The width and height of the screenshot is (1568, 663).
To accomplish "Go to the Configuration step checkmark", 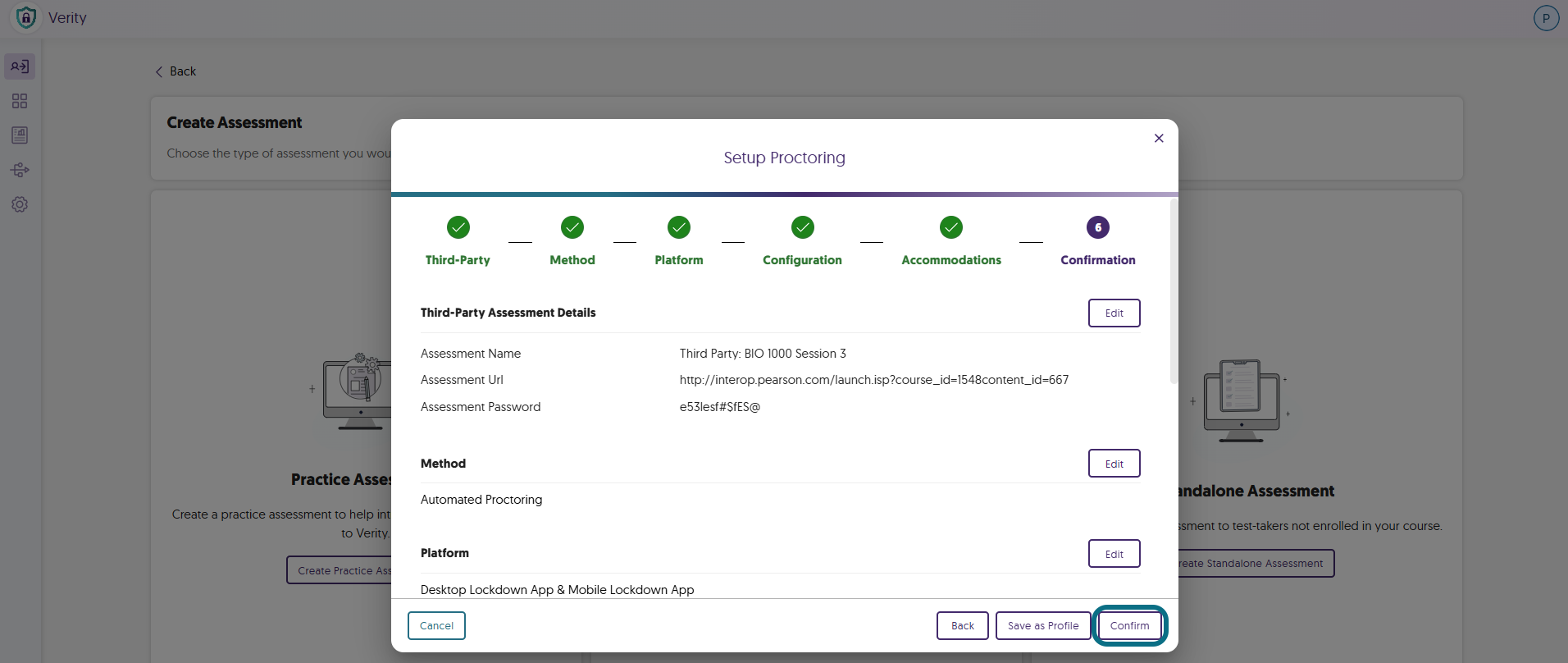I will [x=803, y=227].
